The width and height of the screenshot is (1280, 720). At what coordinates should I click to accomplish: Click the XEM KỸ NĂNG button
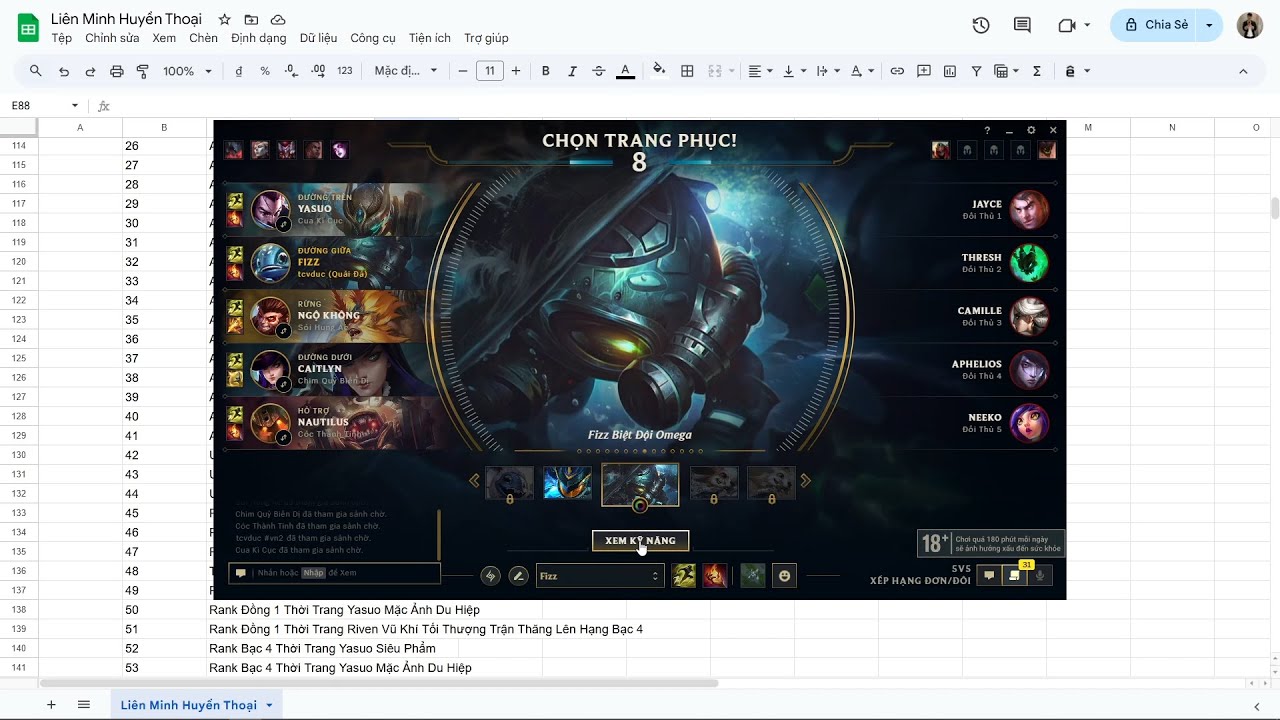tap(640, 541)
